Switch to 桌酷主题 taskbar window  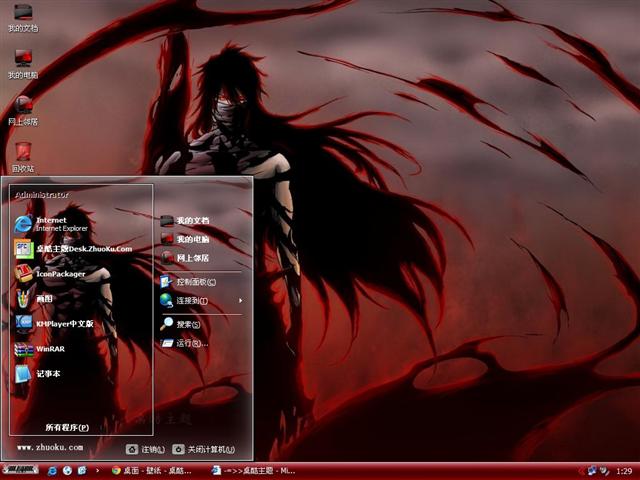[254, 471]
